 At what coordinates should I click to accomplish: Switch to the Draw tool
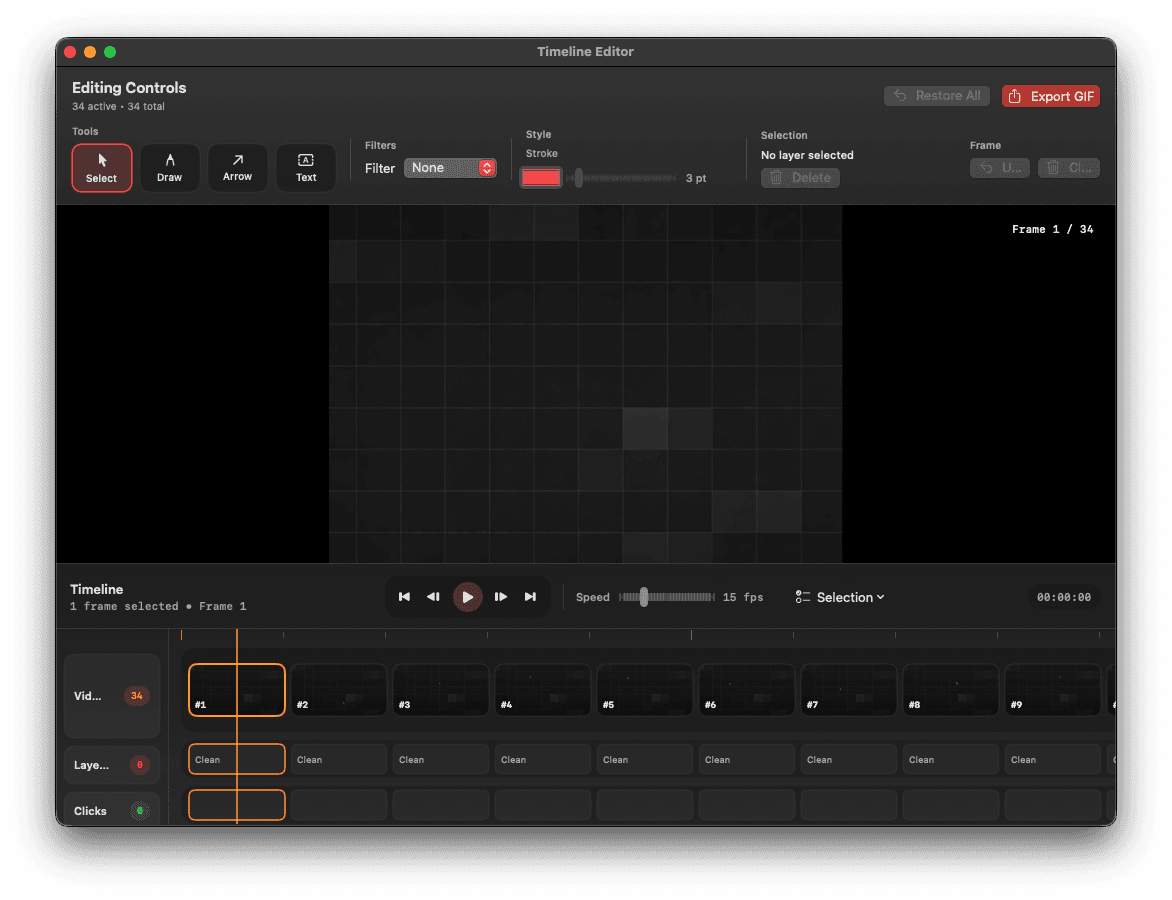point(169,167)
